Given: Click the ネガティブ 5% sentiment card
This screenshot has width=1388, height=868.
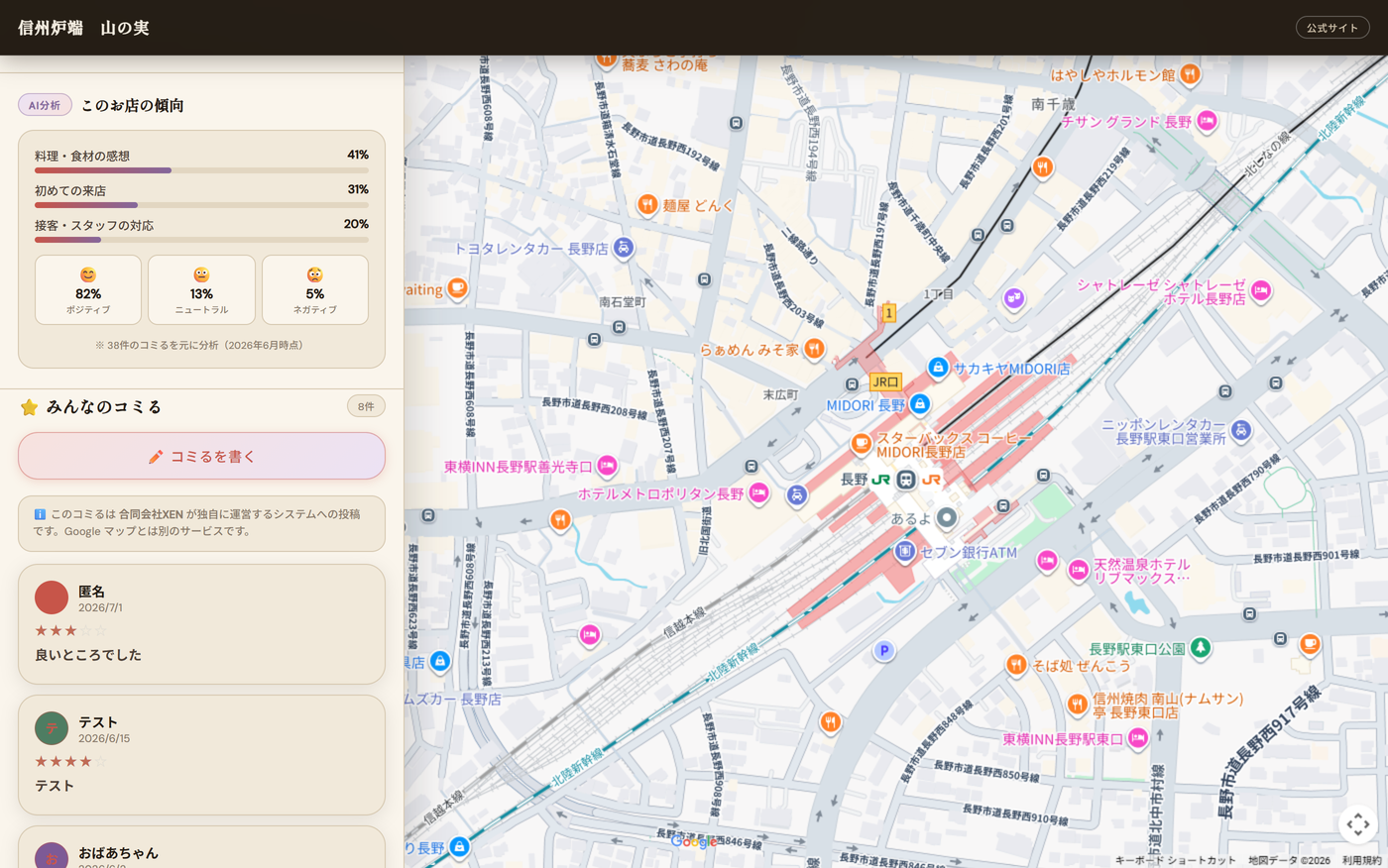Looking at the screenshot, I should [x=315, y=289].
